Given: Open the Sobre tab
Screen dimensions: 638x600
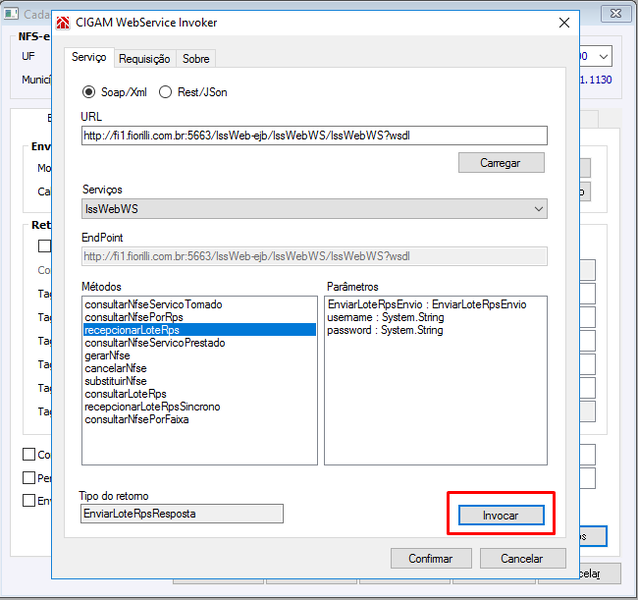Looking at the screenshot, I should pyautogui.click(x=196, y=59).
